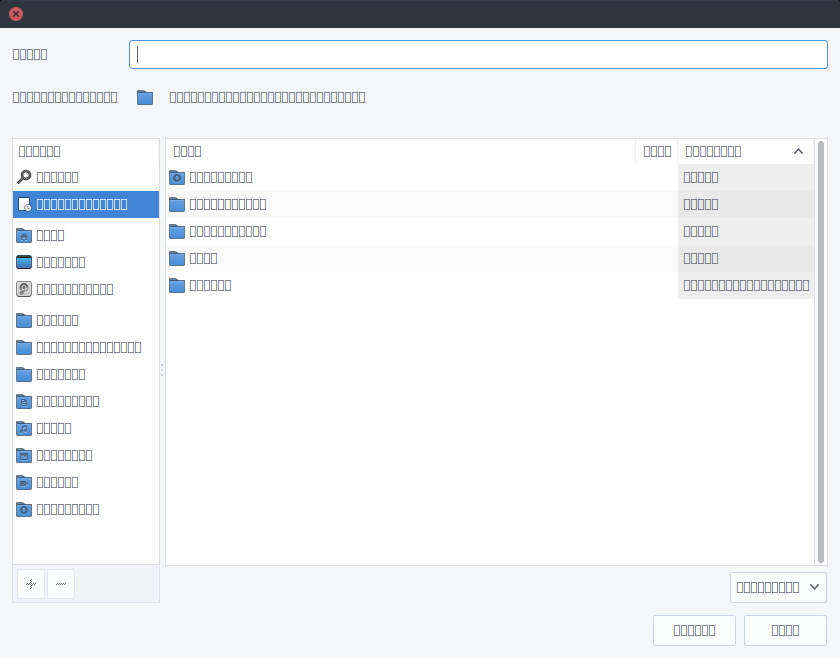Toggle sort direction with the date column arrow
This screenshot has width=840, height=658.
point(798,151)
